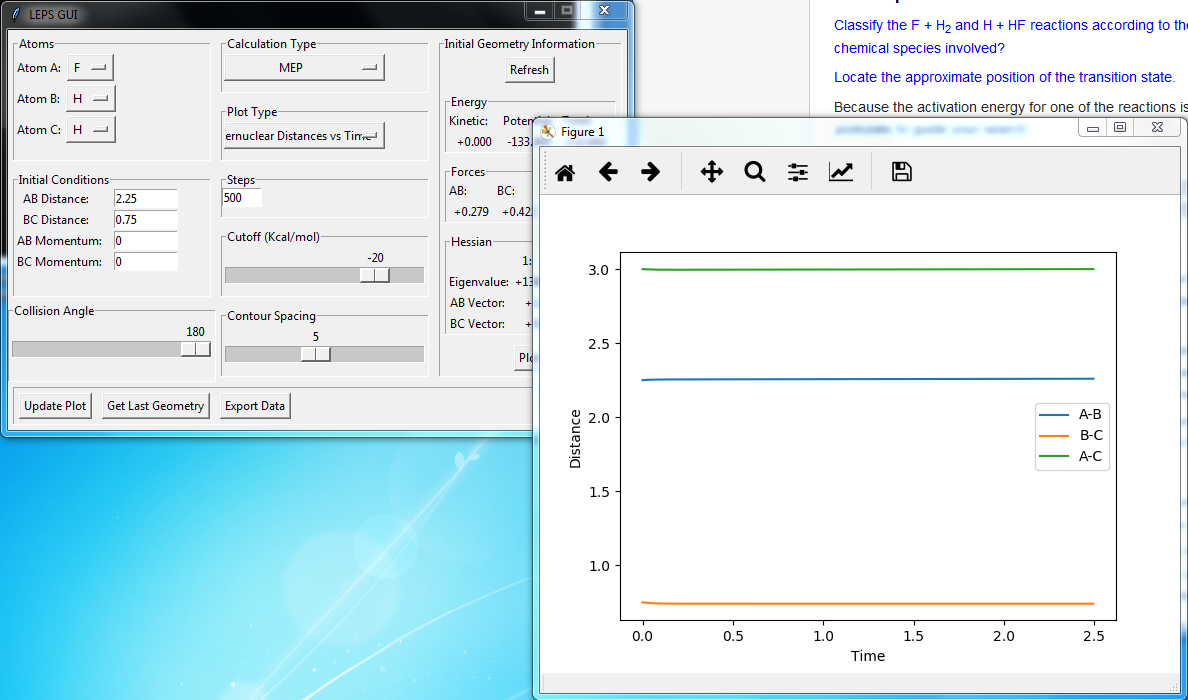Expand the Plot Type dropdown

(x=304, y=136)
